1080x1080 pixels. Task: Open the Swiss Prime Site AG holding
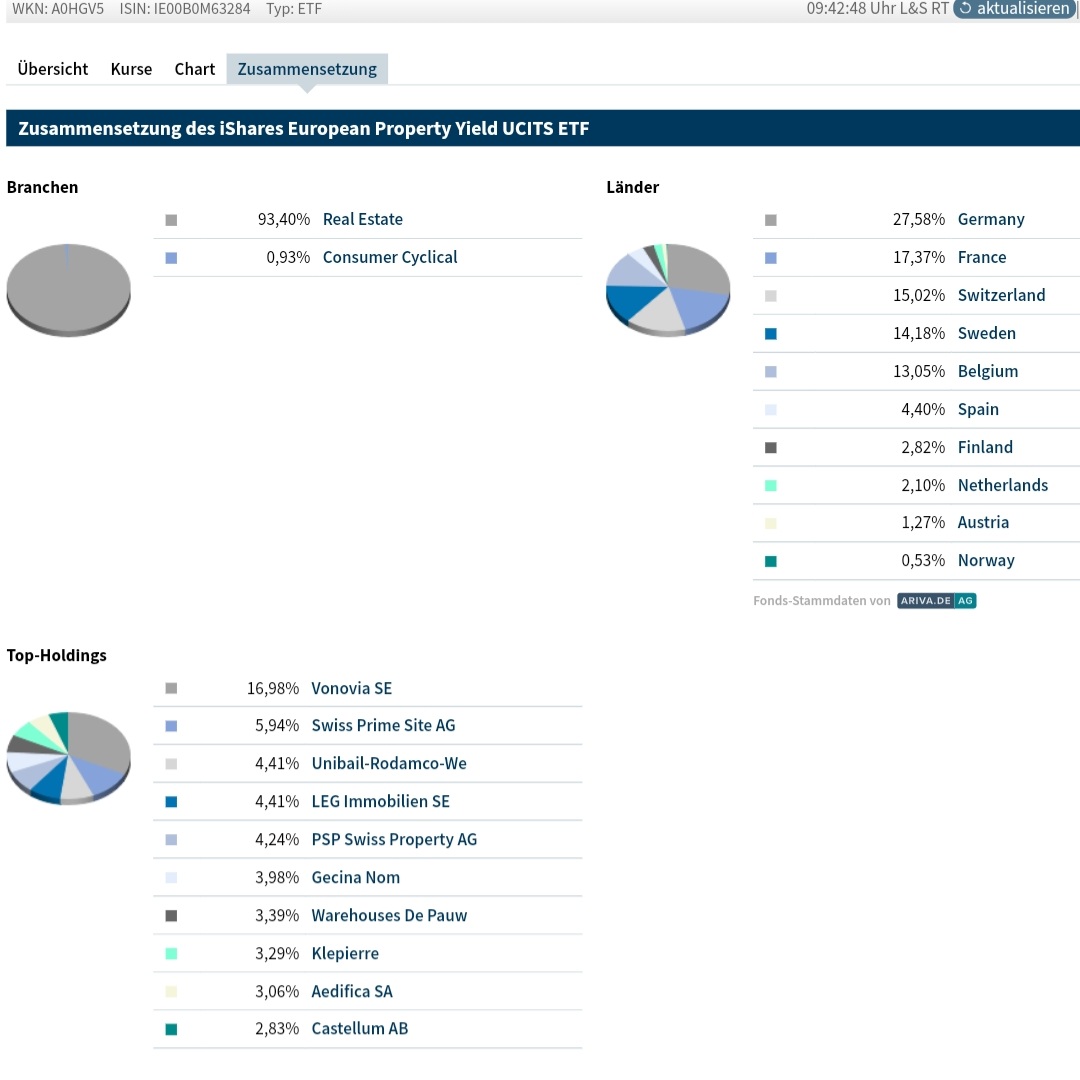[x=384, y=725]
